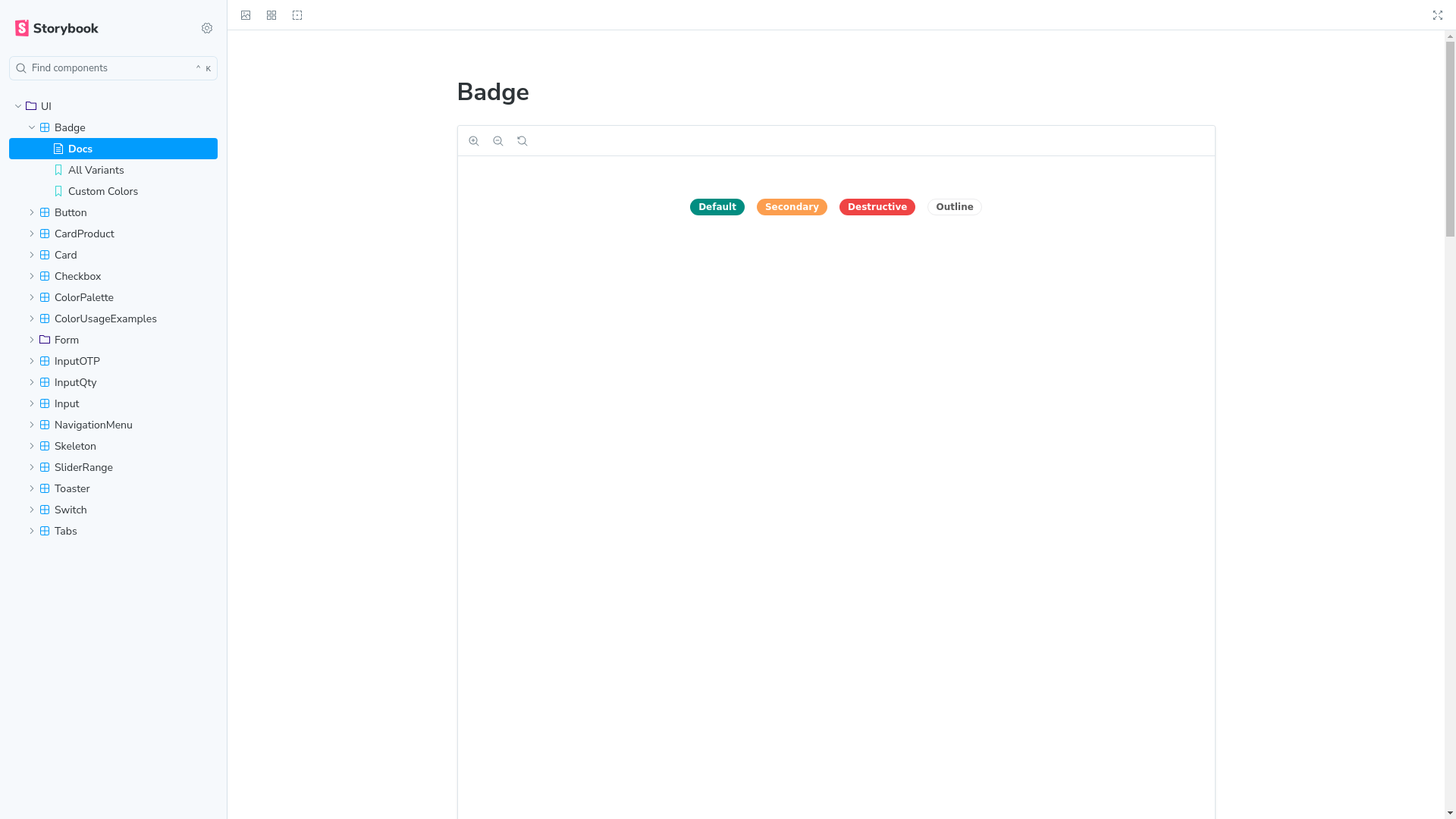
Task: Open the Custom Colors story
Action: point(113,191)
